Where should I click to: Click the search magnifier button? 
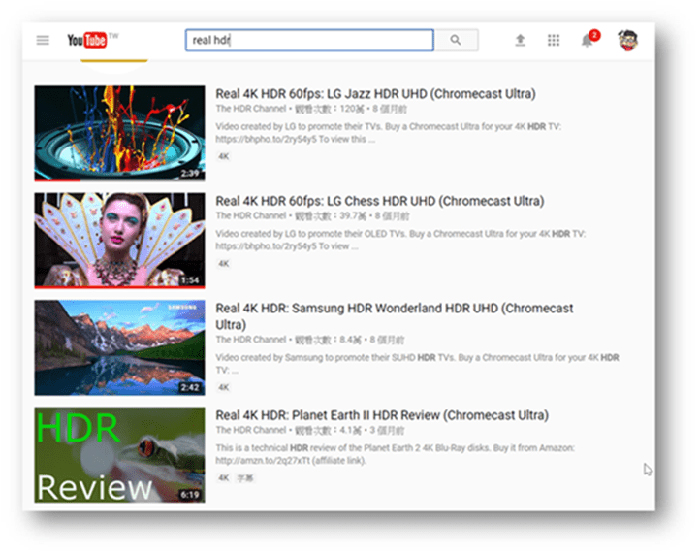456,40
